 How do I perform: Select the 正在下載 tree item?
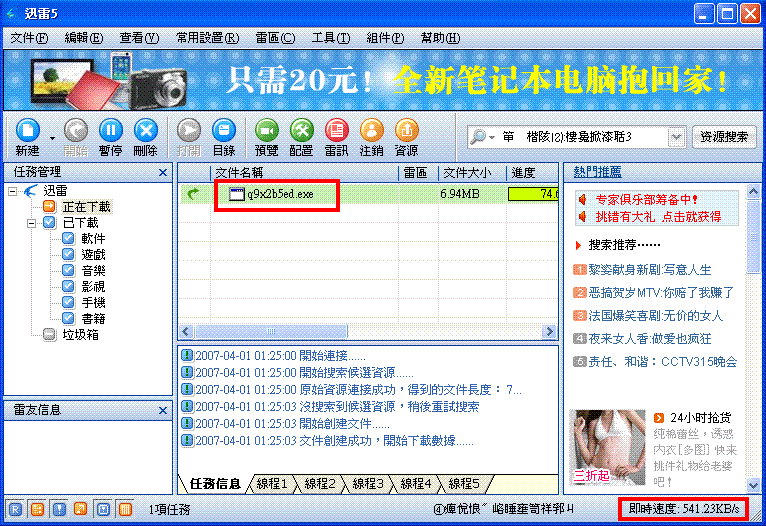point(86,207)
